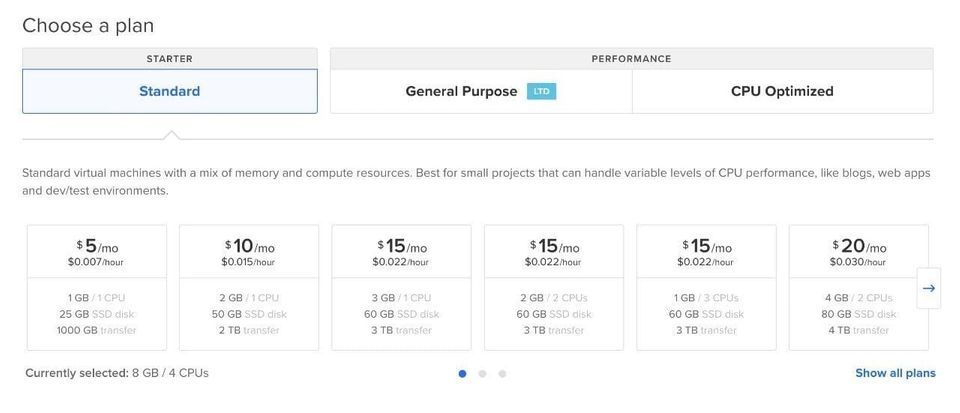Click the right arrow to see more plans

point(928,288)
